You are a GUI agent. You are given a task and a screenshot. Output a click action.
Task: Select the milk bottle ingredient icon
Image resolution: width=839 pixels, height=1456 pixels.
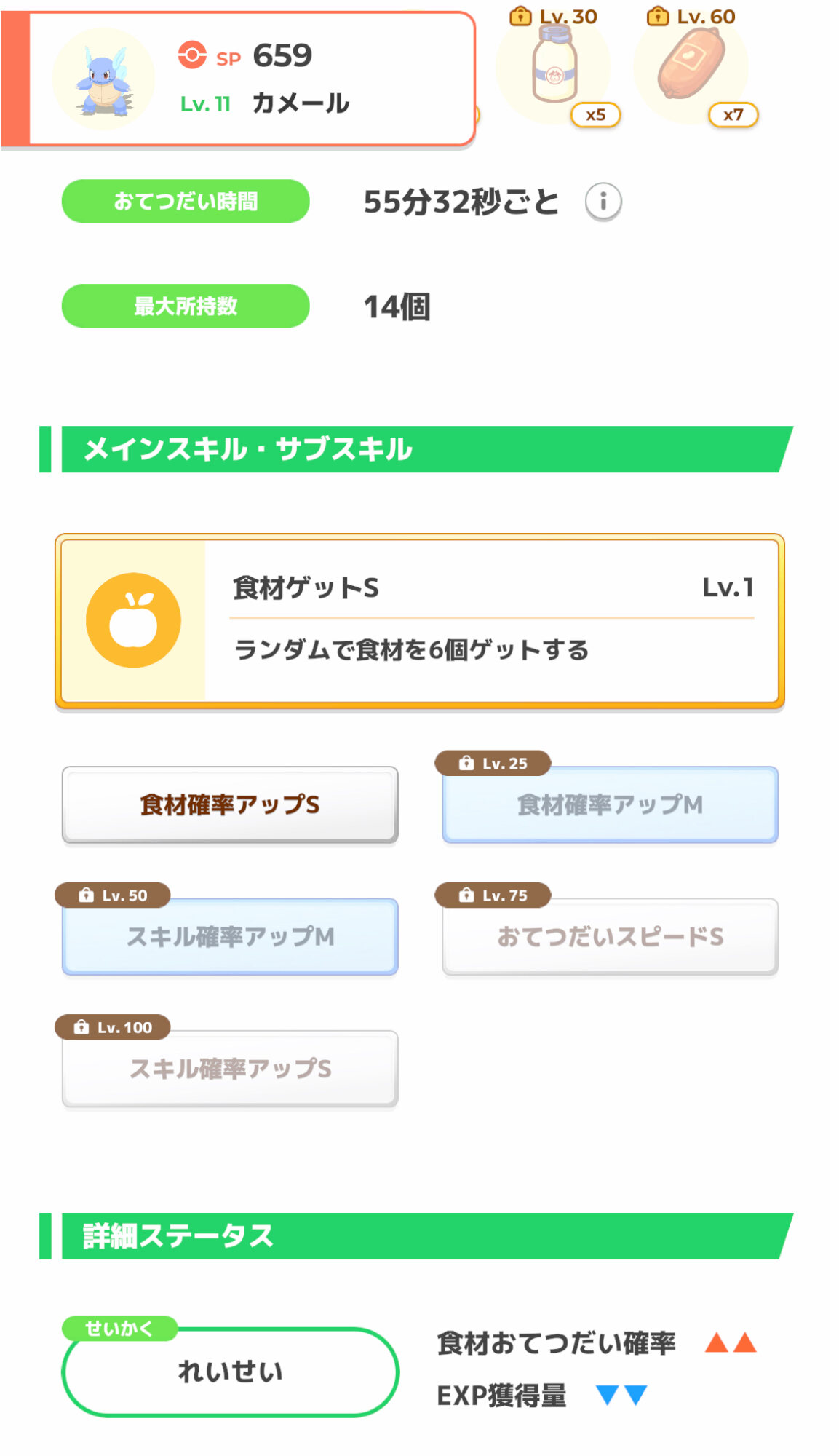[554, 67]
